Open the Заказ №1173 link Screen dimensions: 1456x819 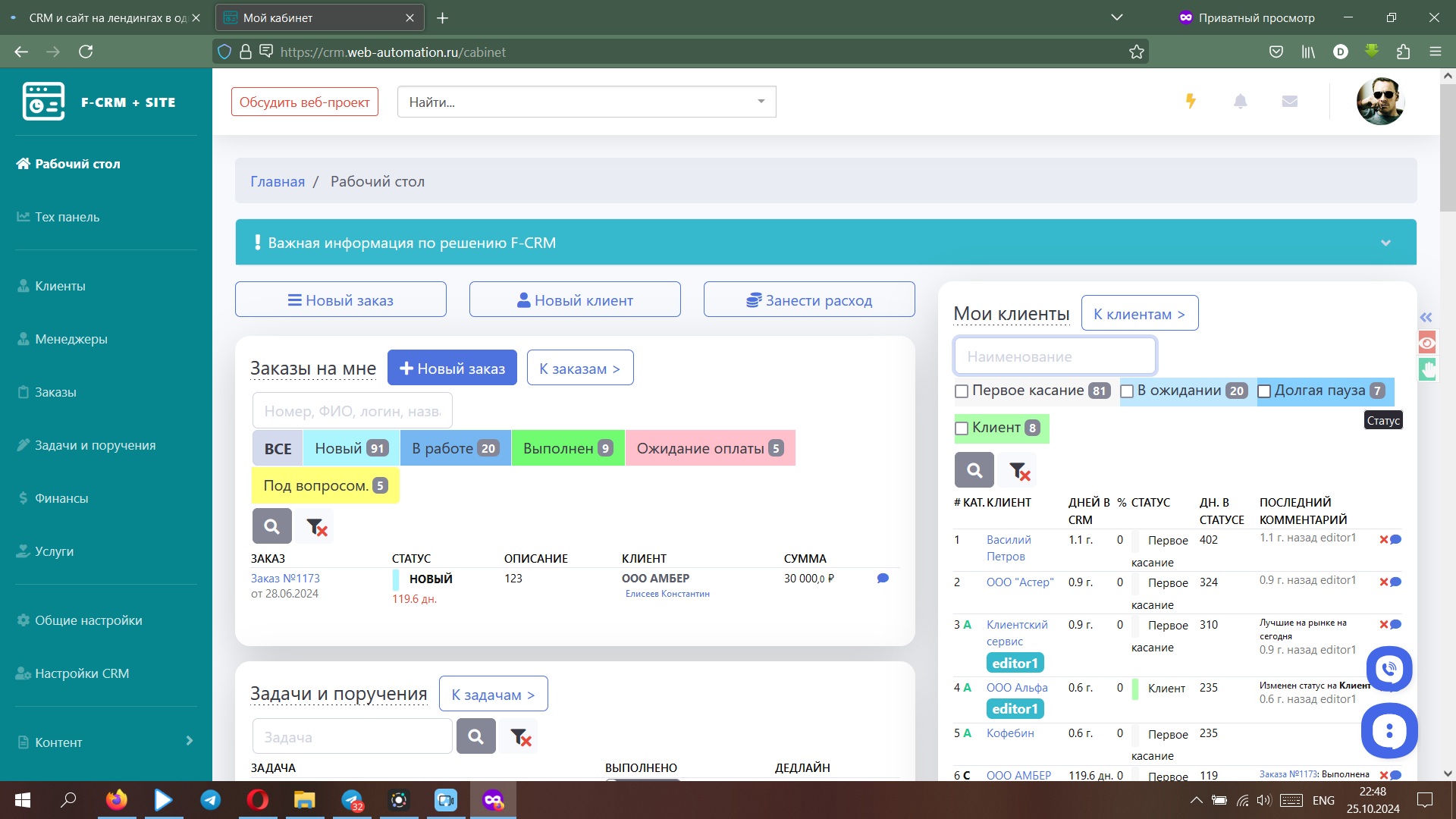pos(285,578)
